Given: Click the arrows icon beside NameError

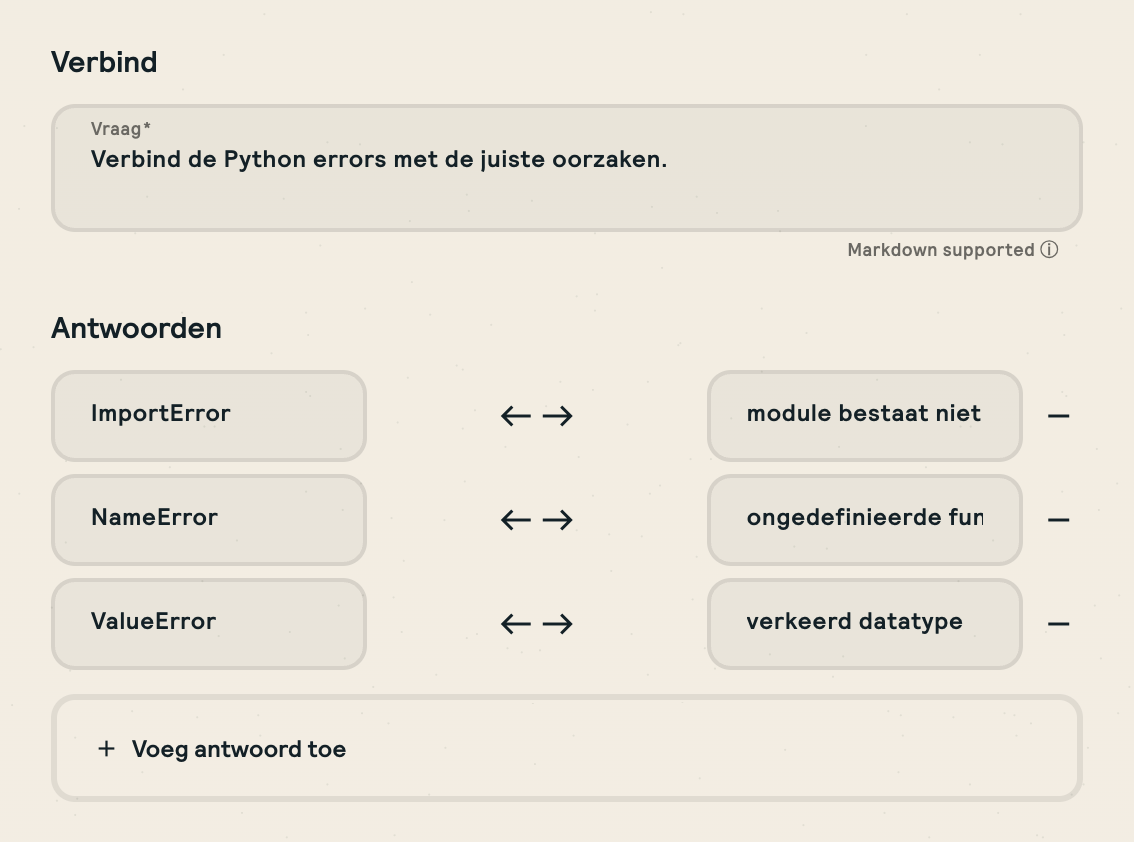Looking at the screenshot, I should [x=536, y=520].
